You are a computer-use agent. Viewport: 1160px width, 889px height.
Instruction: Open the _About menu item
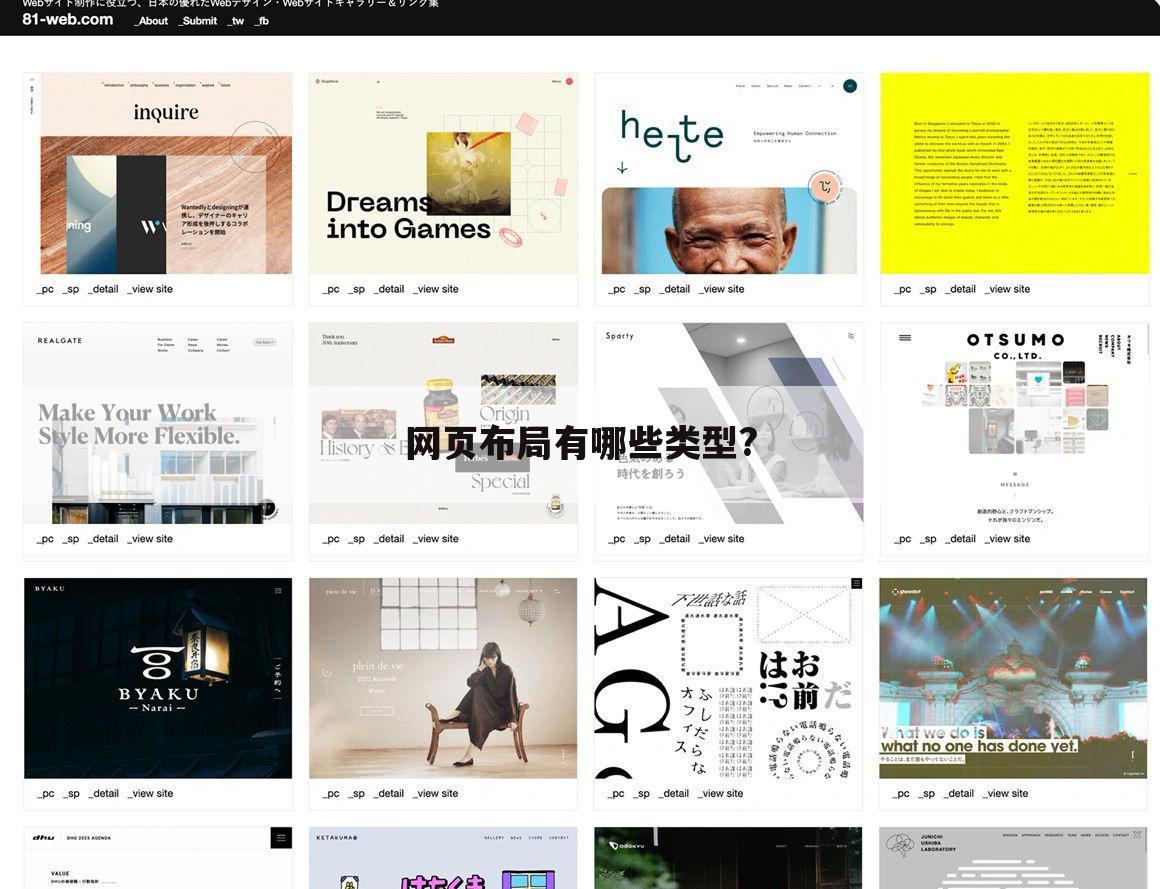151,21
